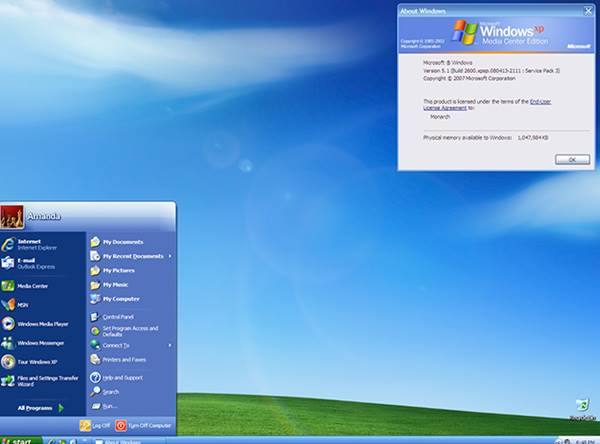600x444 pixels.
Task: Click the system tray clock
Action: click(584, 442)
